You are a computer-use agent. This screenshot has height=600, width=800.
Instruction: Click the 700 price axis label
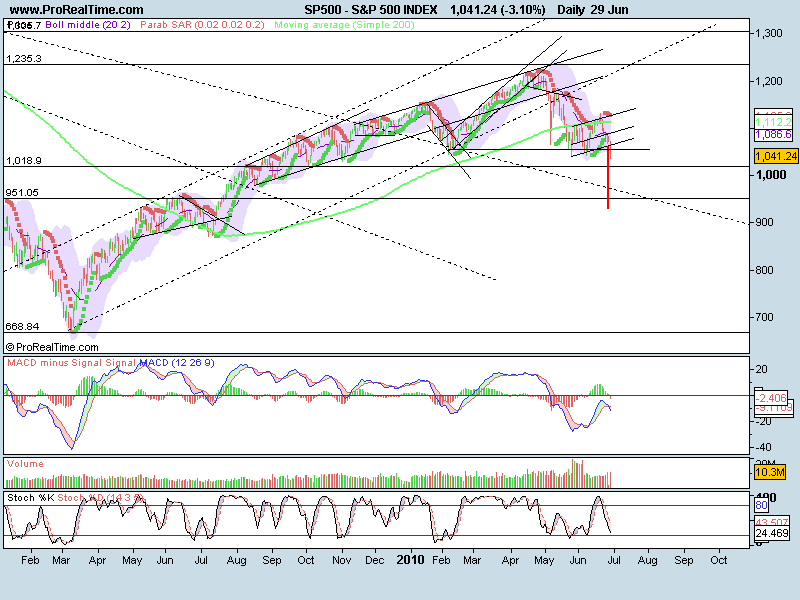pos(764,317)
